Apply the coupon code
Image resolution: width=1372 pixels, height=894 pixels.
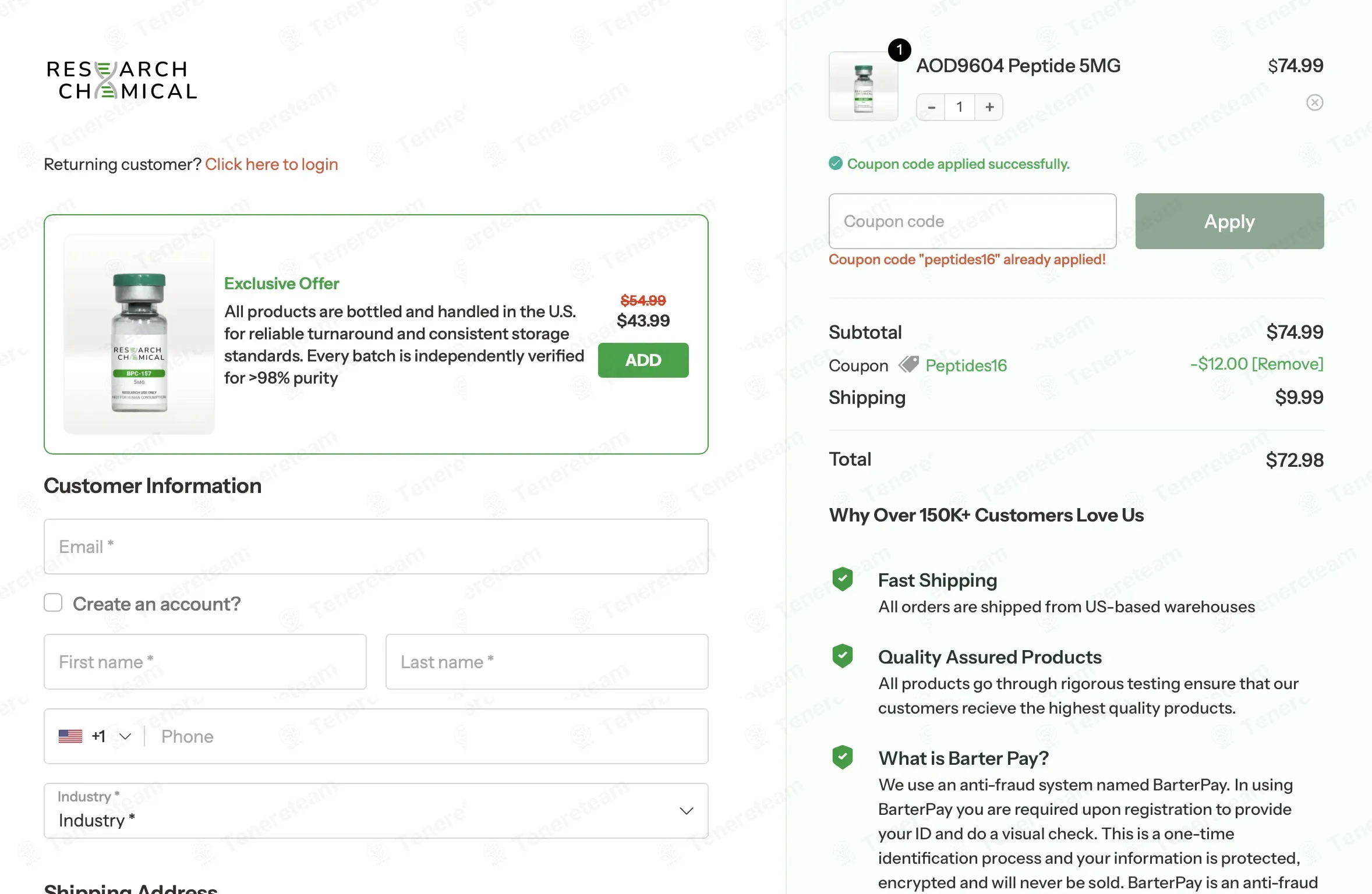point(1230,221)
